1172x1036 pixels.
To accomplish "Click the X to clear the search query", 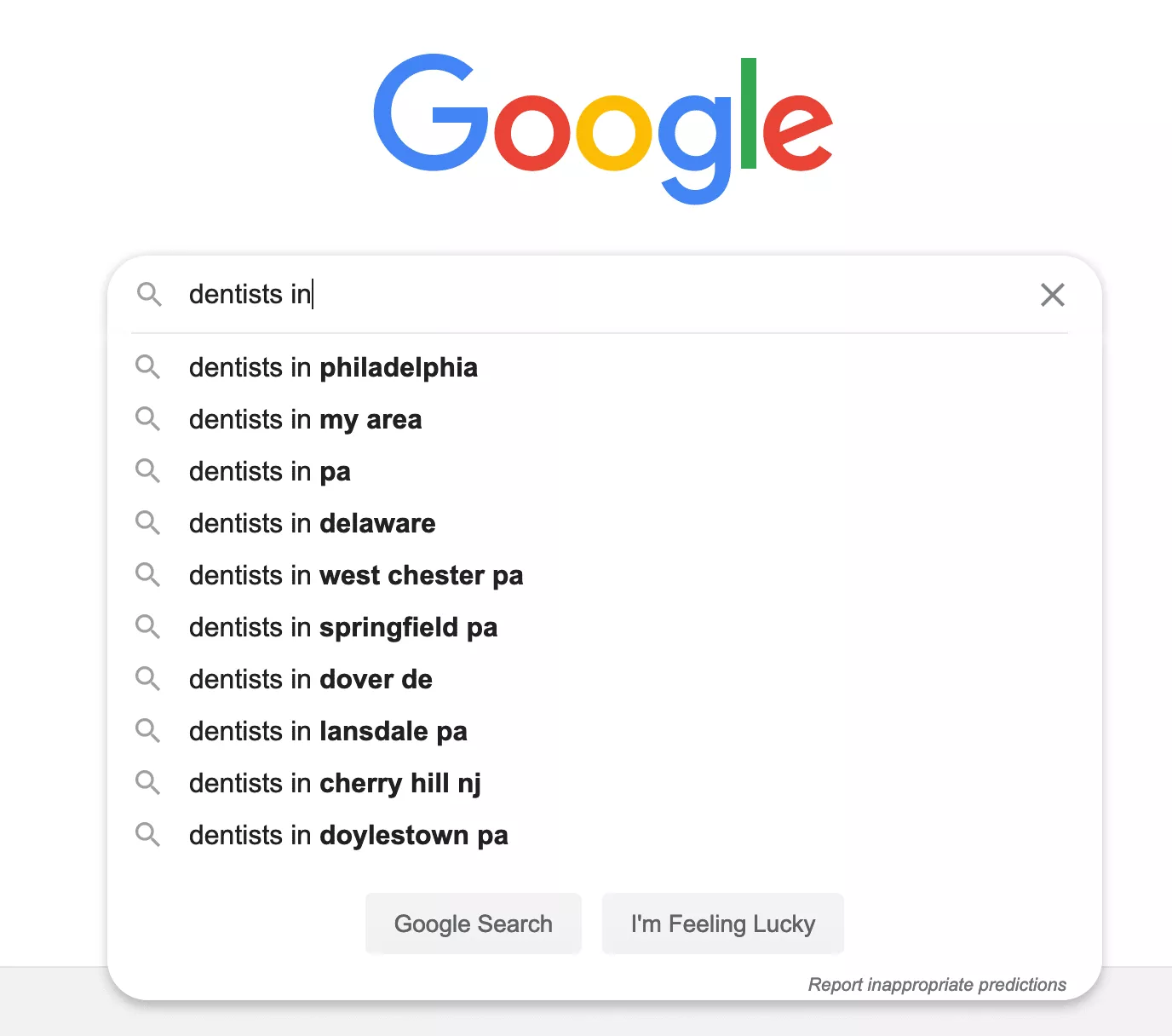I will [x=1053, y=295].
